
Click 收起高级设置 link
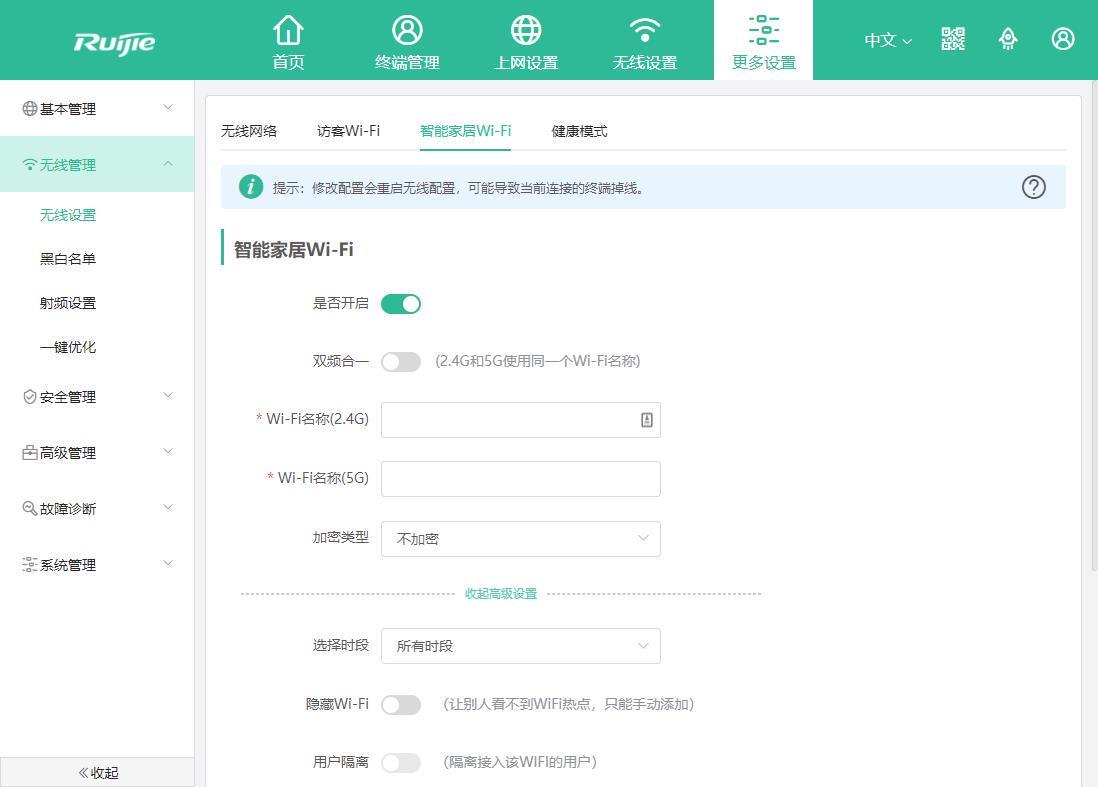(501, 594)
